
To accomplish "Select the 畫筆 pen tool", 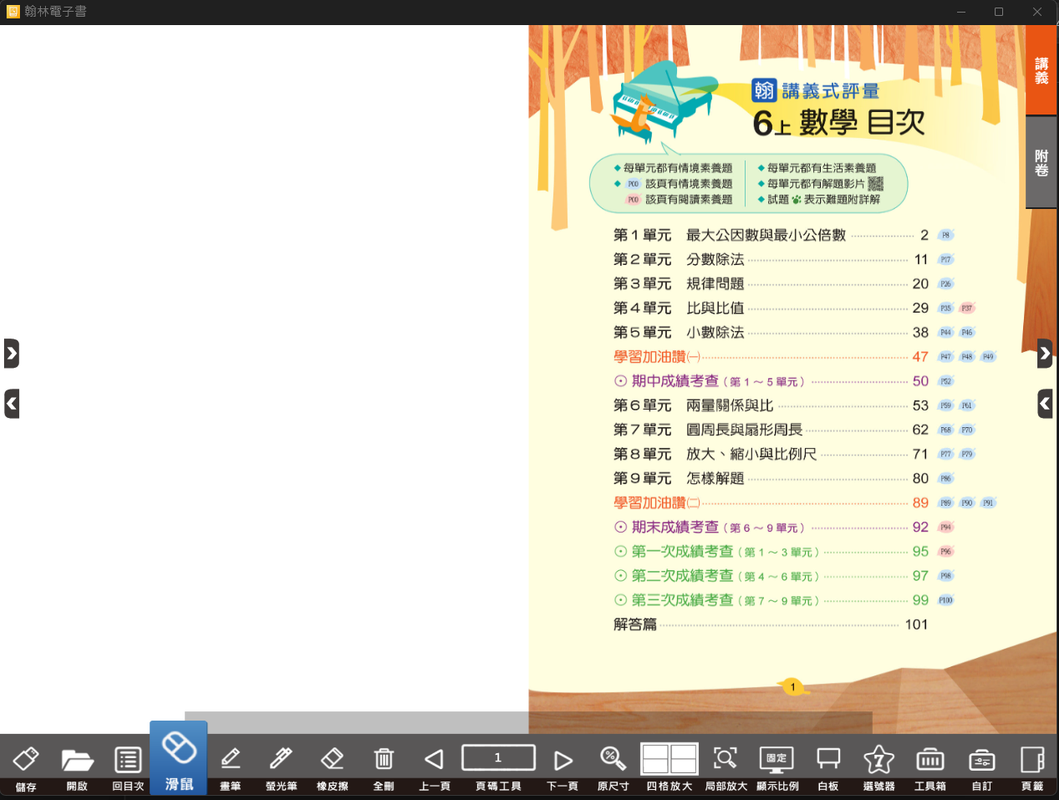I will coord(230,759).
